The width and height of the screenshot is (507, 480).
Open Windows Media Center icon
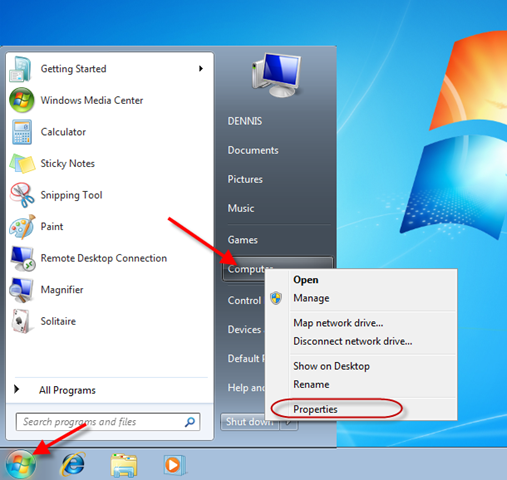[x=22, y=100]
